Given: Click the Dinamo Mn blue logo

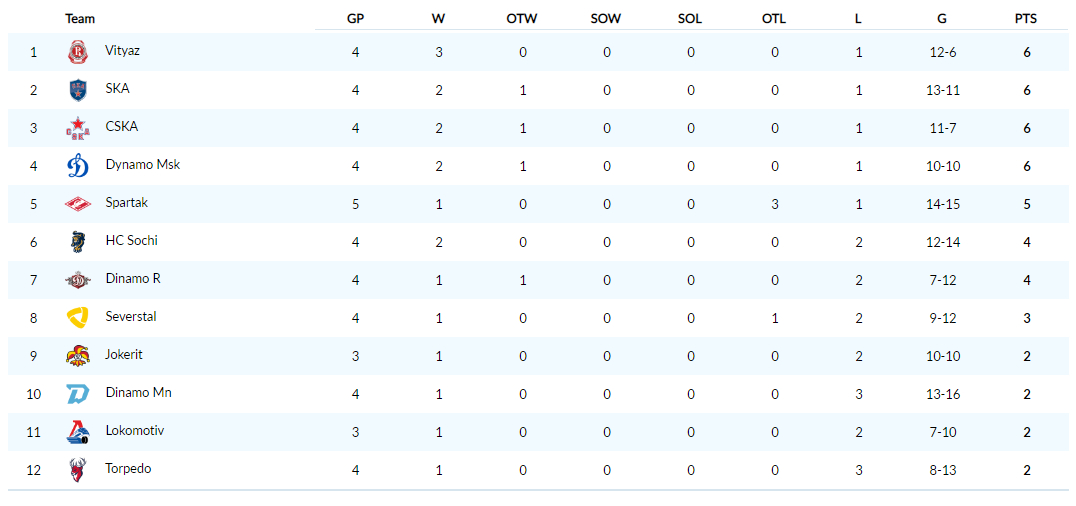Looking at the screenshot, I should 78,394.
